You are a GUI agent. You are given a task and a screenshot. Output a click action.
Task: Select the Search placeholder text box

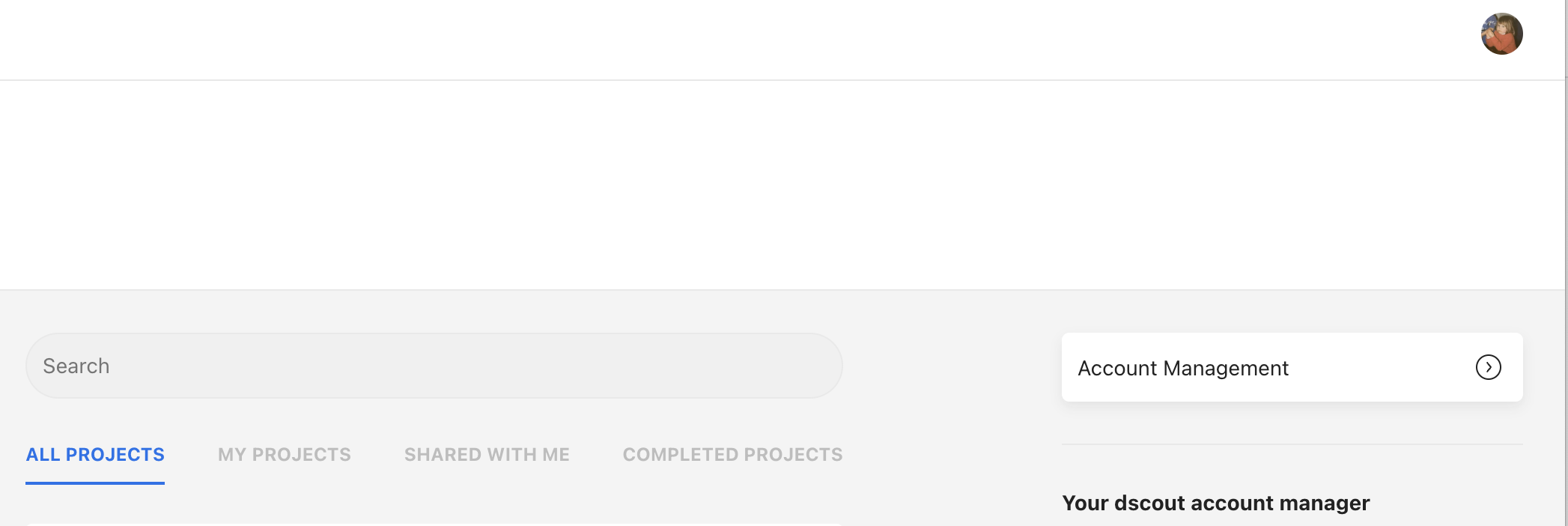pos(434,366)
